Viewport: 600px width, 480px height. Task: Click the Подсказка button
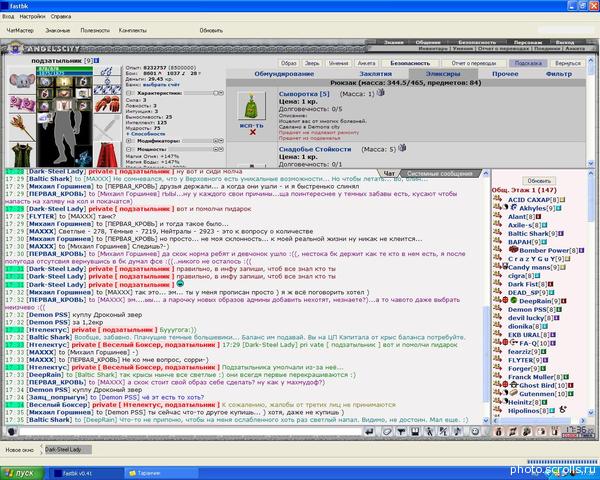tap(528, 63)
